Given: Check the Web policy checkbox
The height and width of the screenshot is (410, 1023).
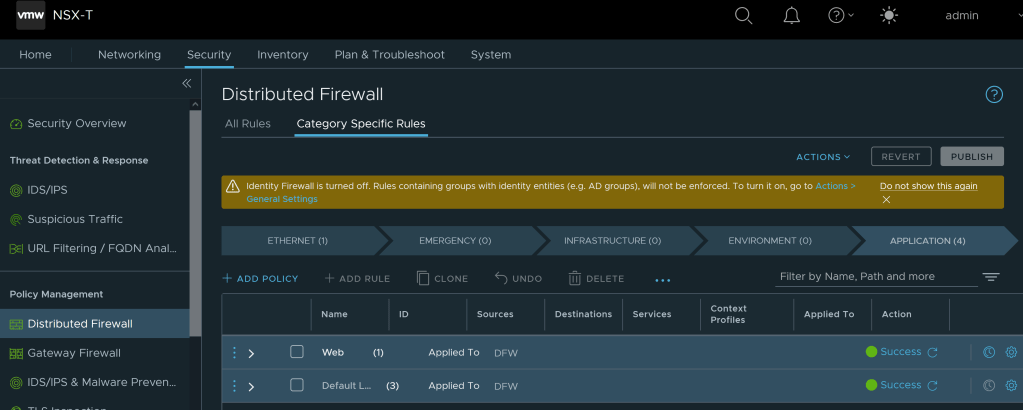Looking at the screenshot, I should pos(297,352).
